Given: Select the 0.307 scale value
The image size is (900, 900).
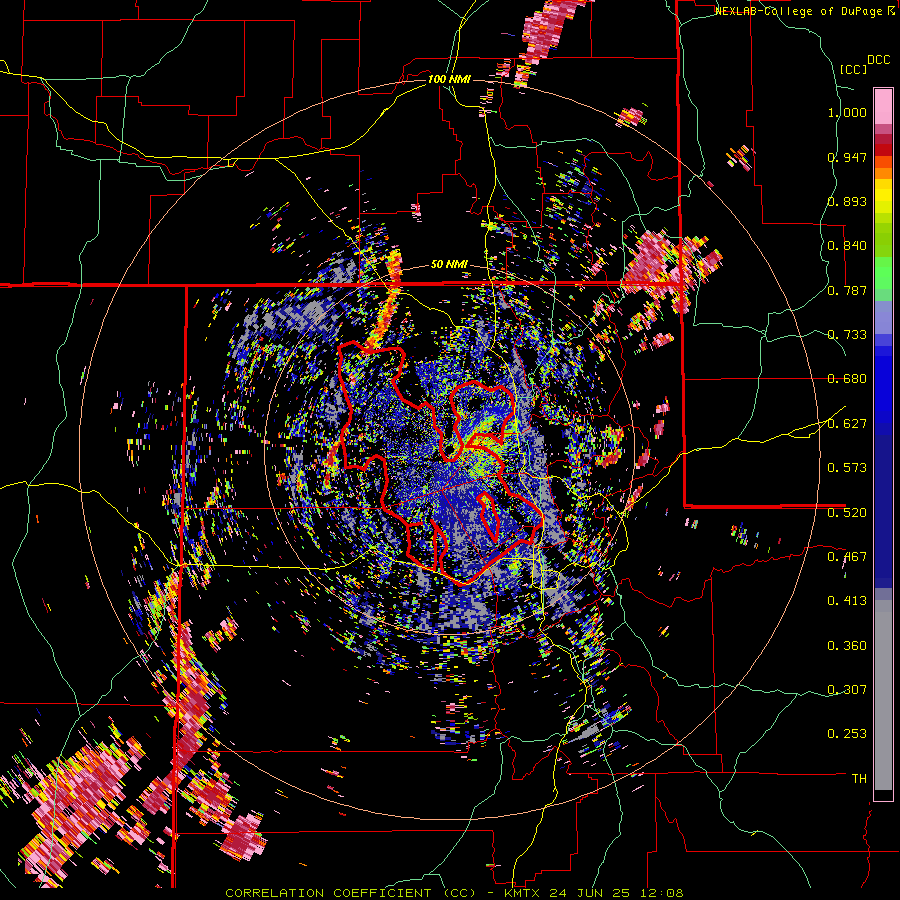Looking at the screenshot, I should [847, 690].
